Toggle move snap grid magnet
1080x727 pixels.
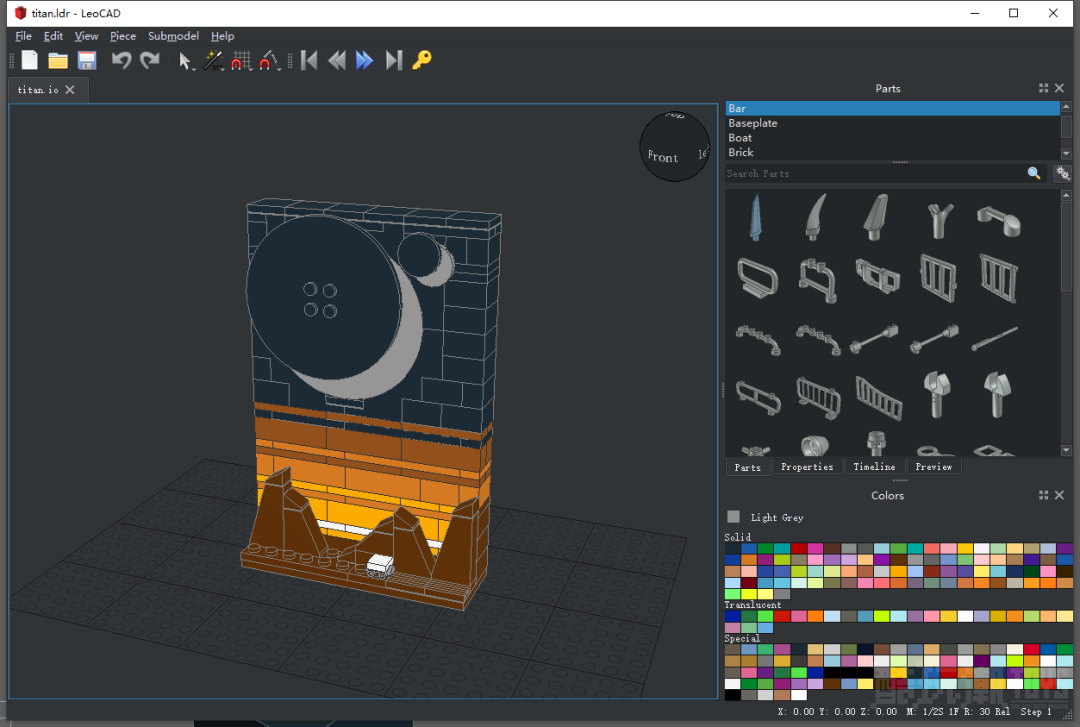tap(241, 61)
